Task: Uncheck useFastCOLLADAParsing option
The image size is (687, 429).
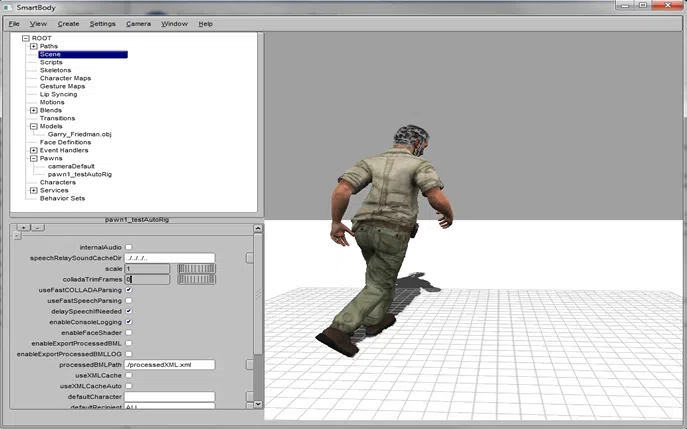Action: pyautogui.click(x=128, y=290)
